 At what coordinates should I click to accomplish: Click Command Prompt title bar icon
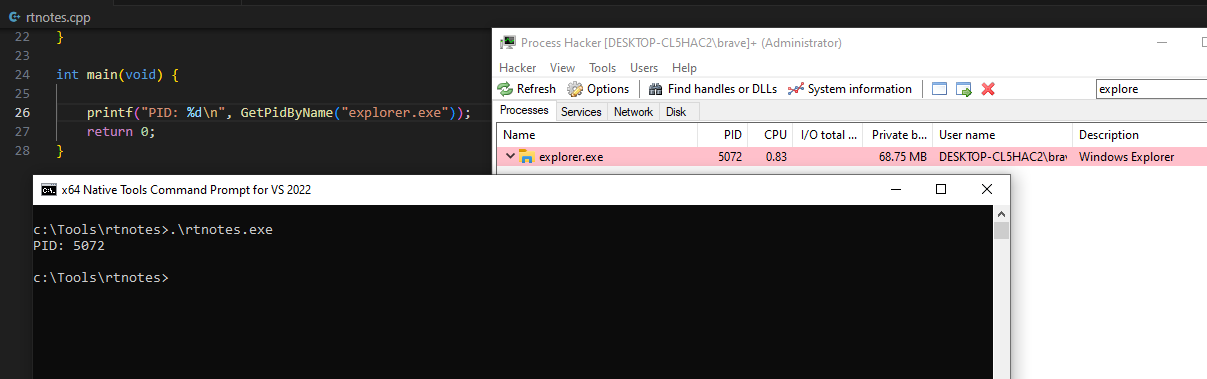click(48, 190)
